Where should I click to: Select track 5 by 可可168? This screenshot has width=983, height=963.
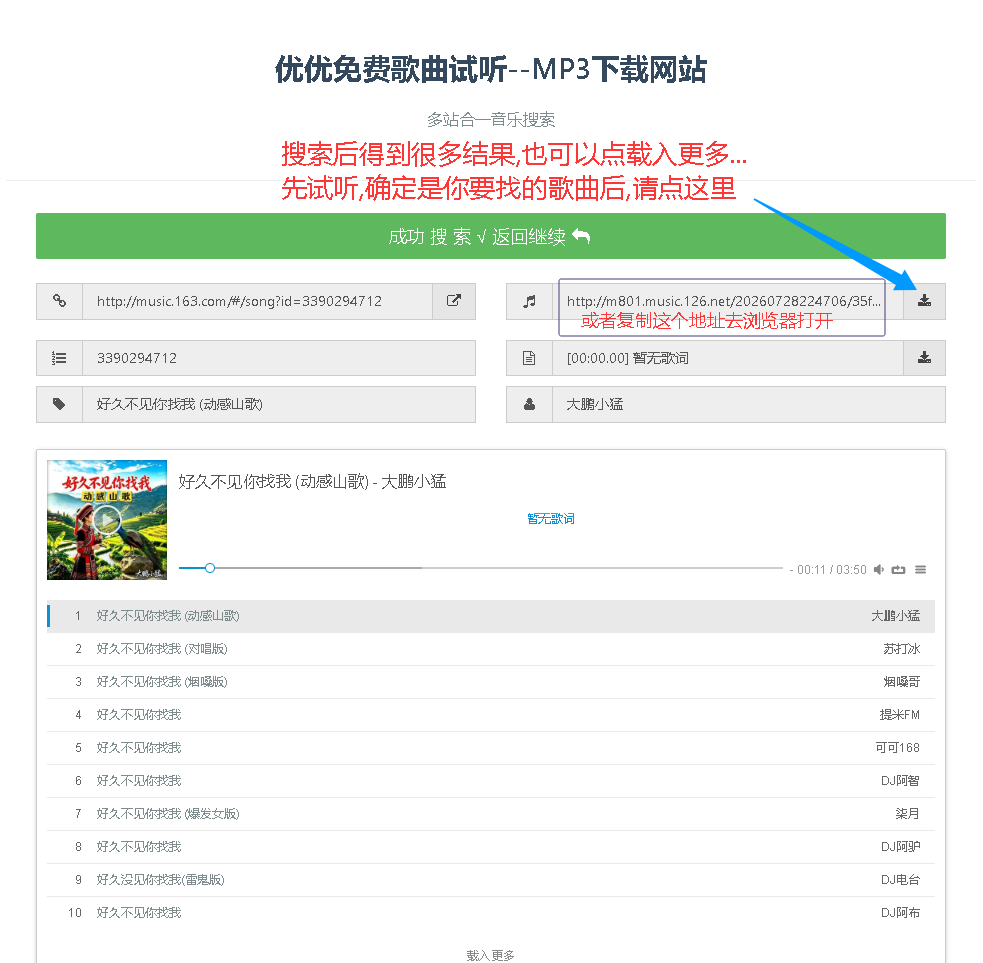point(491,748)
